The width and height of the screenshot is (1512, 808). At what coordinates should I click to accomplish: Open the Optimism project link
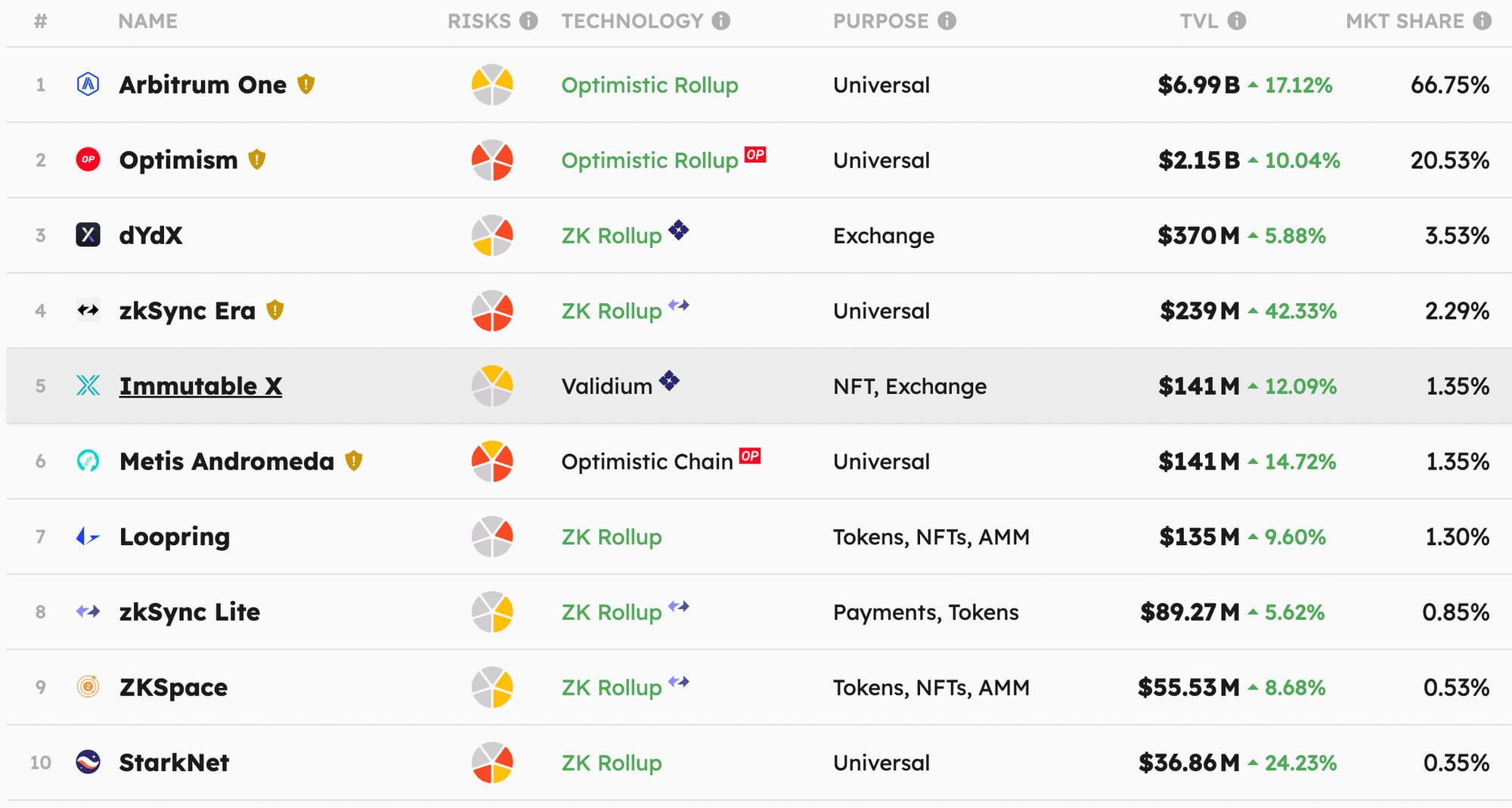[178, 160]
